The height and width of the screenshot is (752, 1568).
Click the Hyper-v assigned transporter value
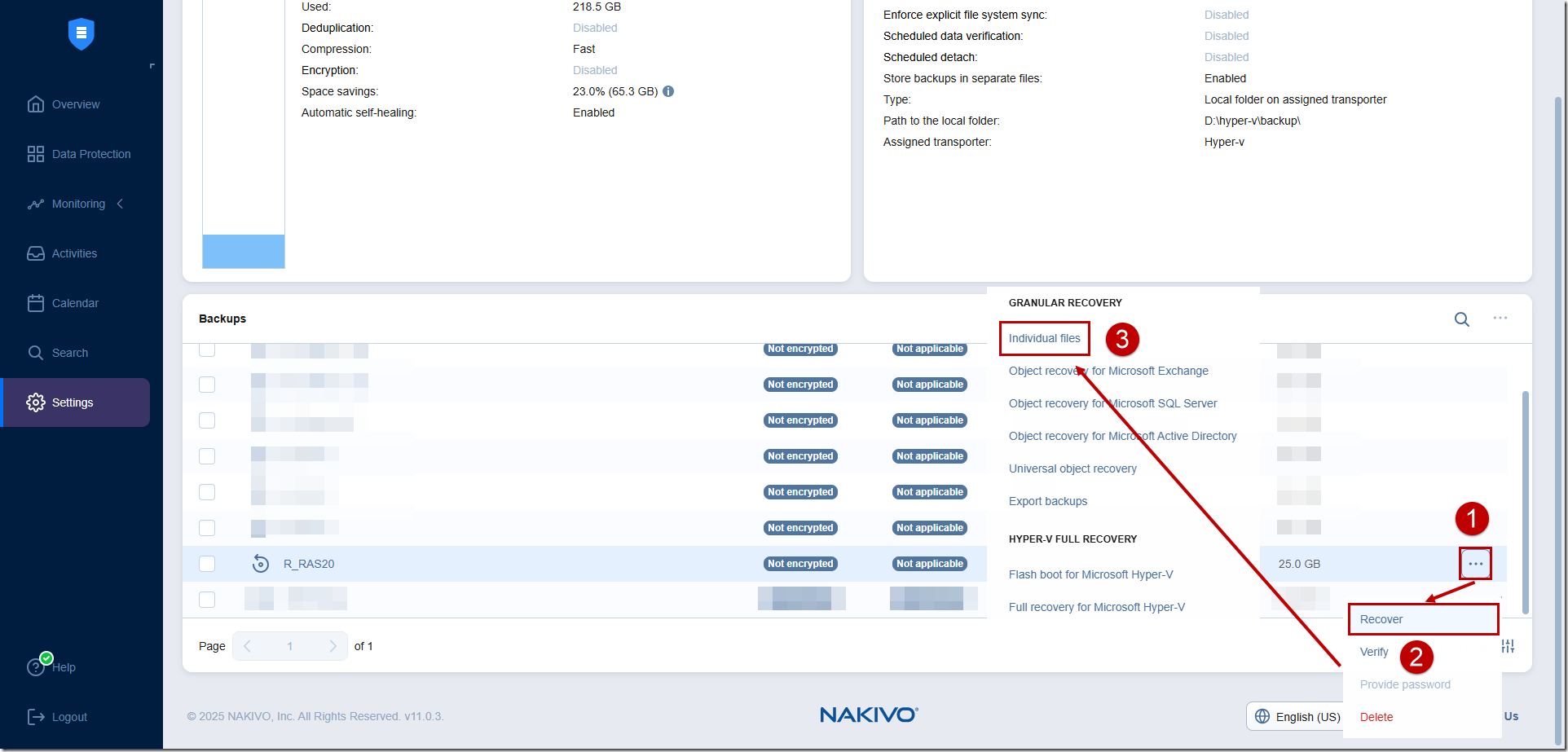coord(1224,142)
